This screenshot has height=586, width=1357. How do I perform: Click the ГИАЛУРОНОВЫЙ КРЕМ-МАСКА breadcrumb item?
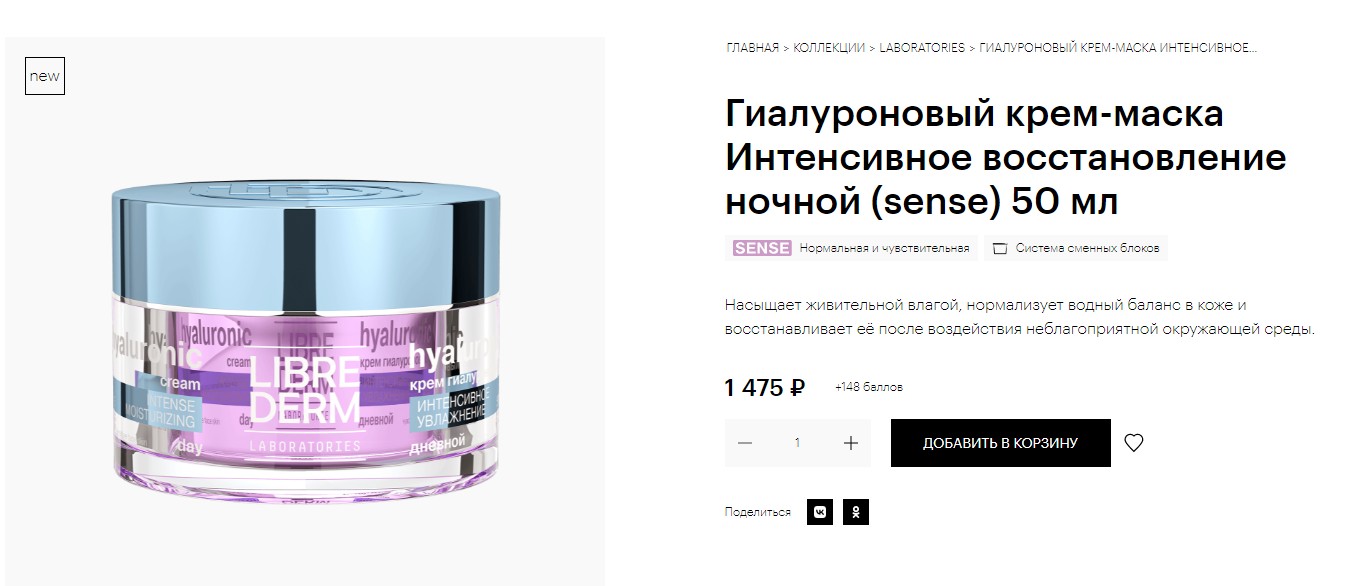(1118, 48)
